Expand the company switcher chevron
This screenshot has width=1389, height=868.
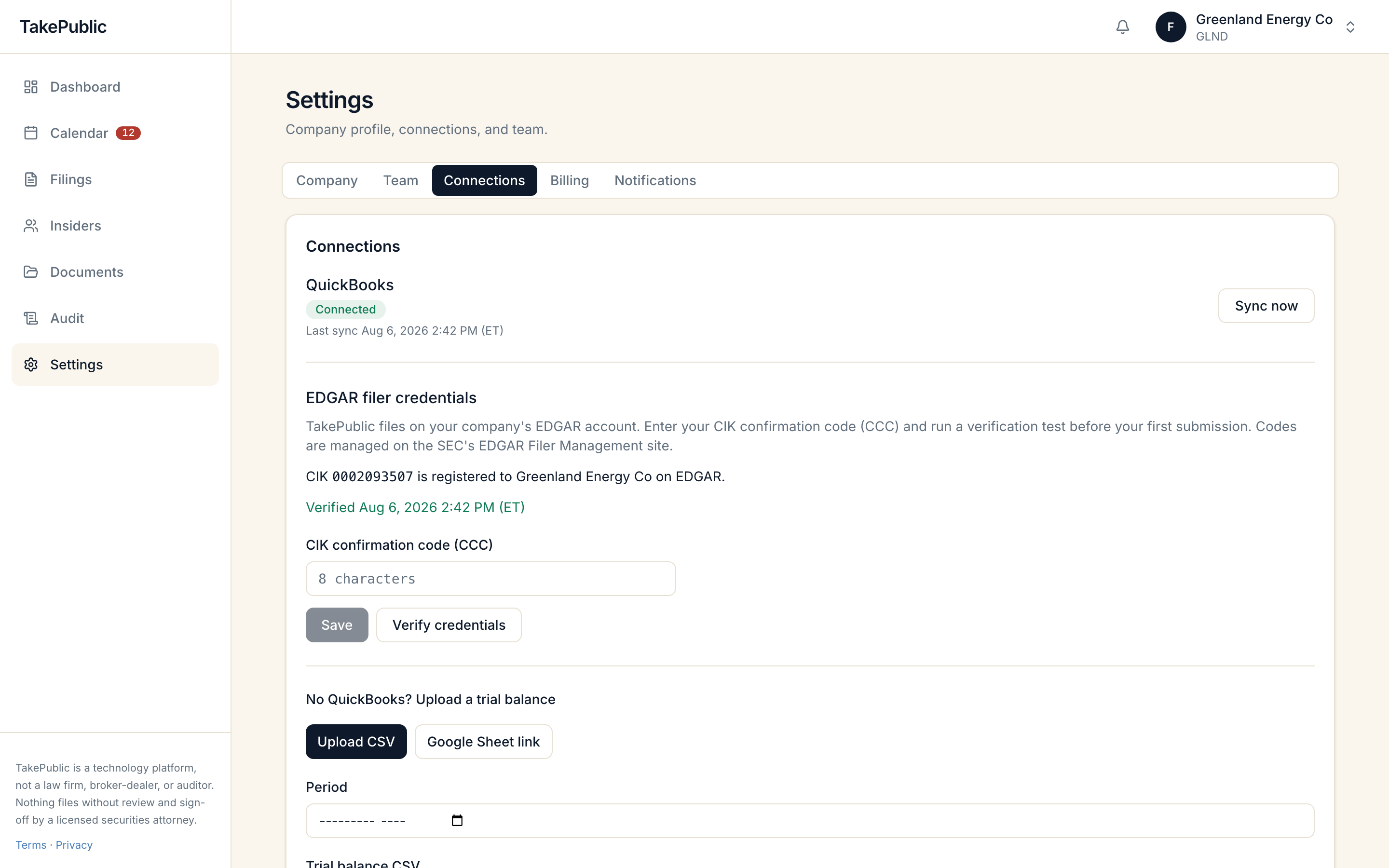pos(1350,27)
